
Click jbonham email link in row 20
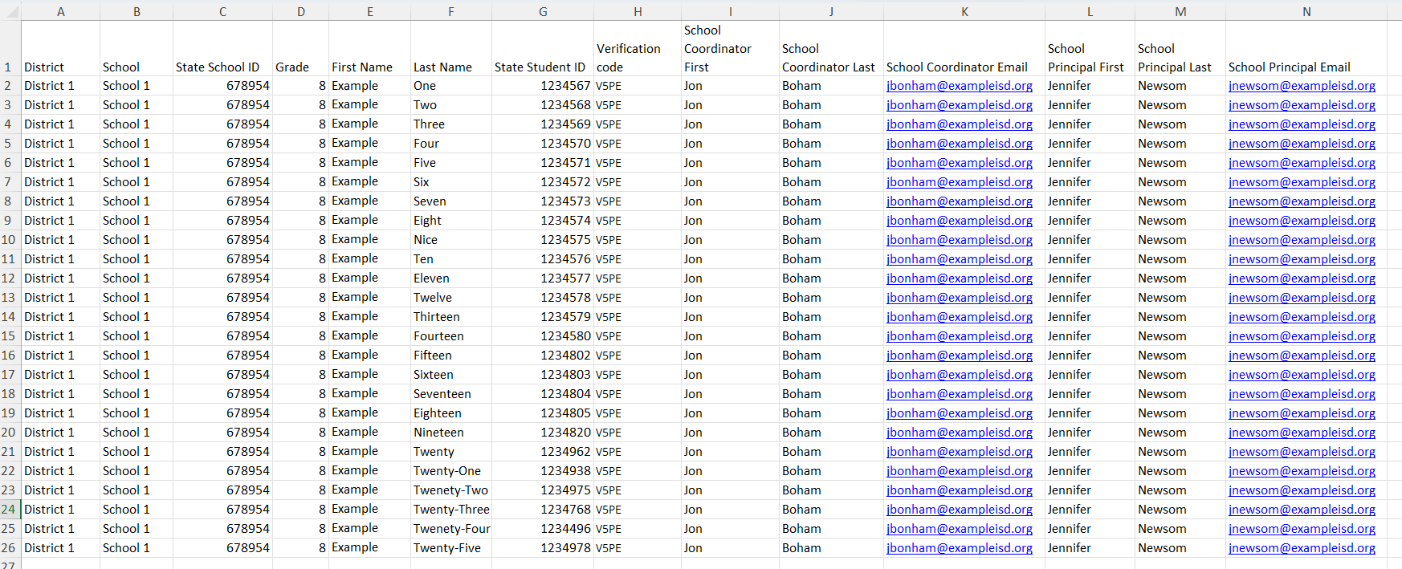point(959,433)
